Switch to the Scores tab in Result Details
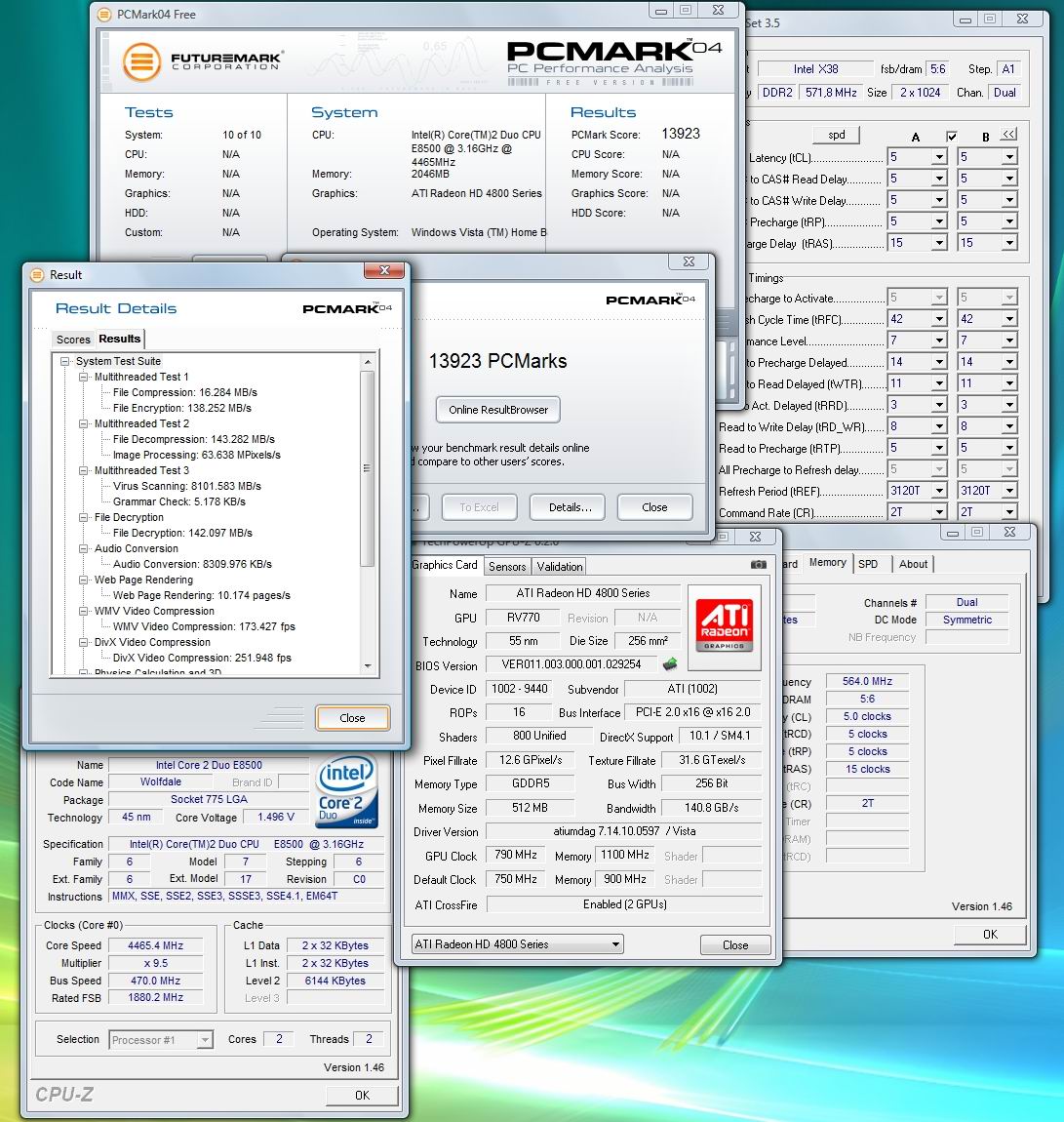 pyautogui.click(x=74, y=340)
